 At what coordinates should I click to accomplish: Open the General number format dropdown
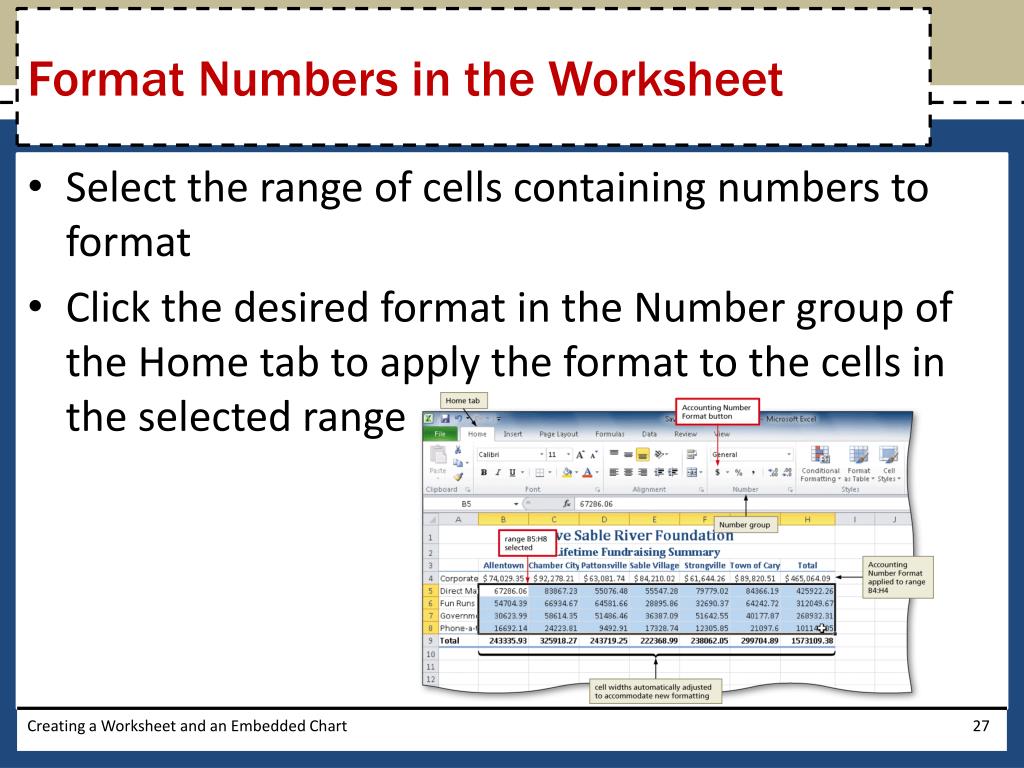[789, 455]
